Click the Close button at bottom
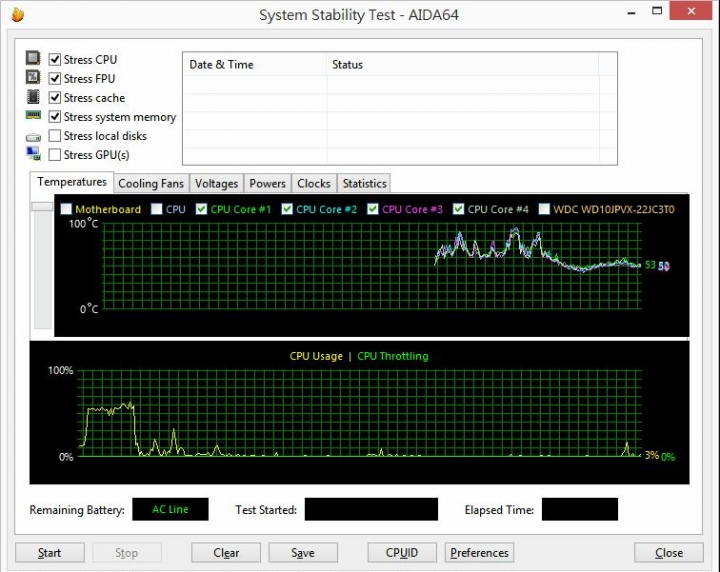720x572 pixels. 669,553
